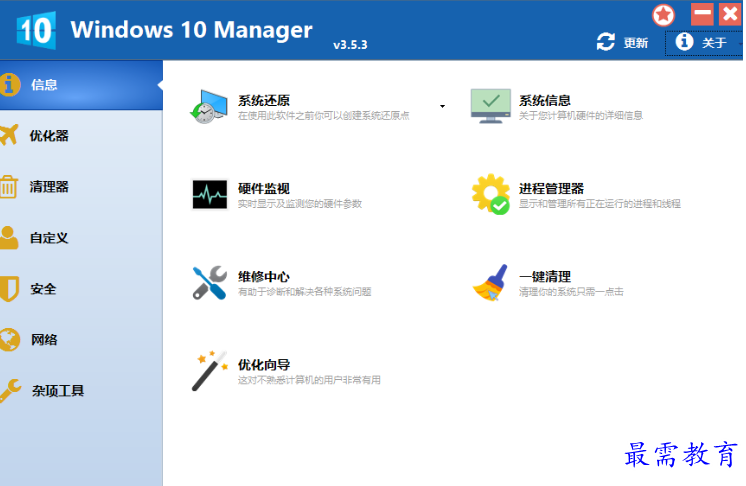Click the 系统还原 monitor clock icon
The image size is (746, 486).
209,107
